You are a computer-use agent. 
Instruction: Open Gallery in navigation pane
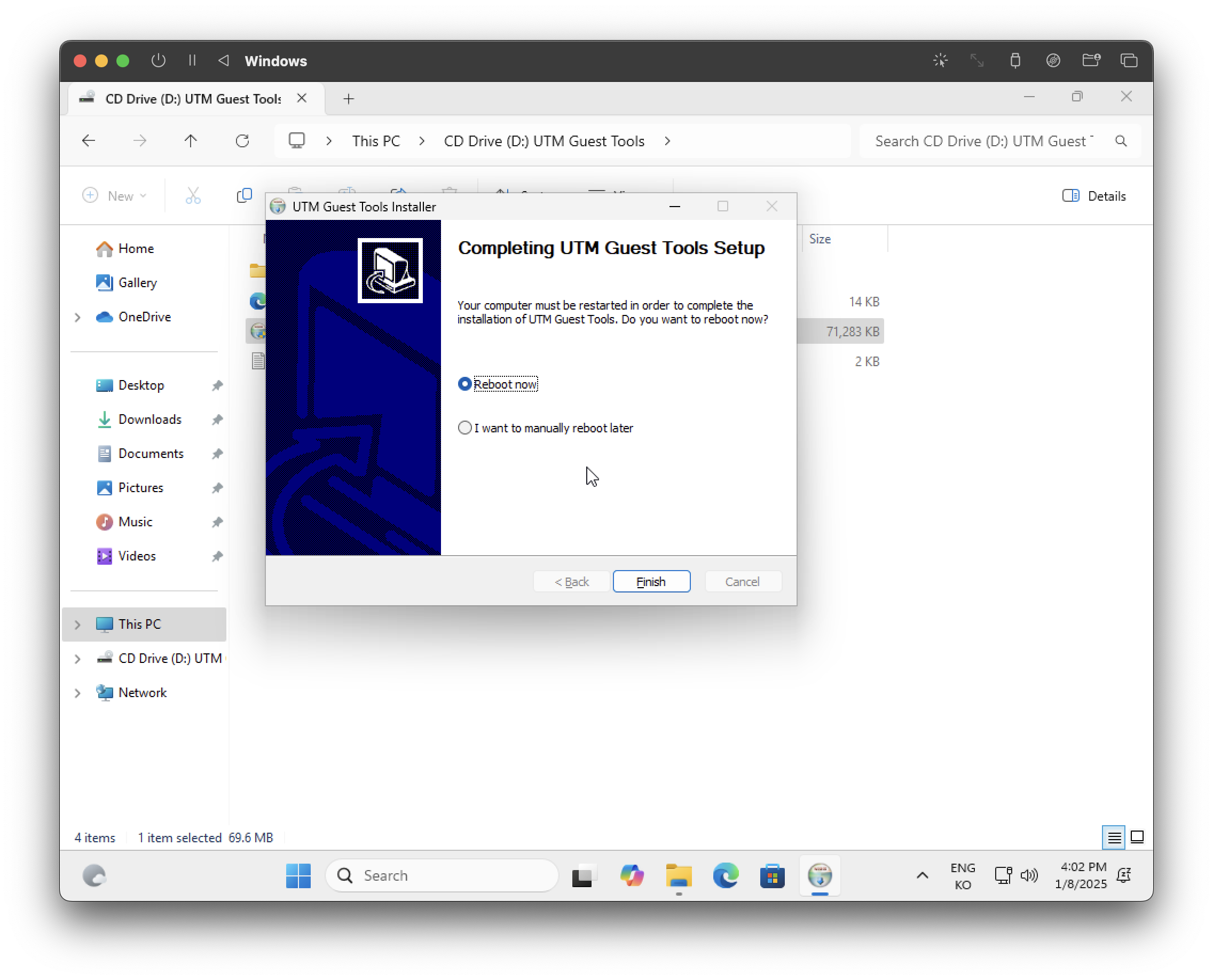pos(138,283)
